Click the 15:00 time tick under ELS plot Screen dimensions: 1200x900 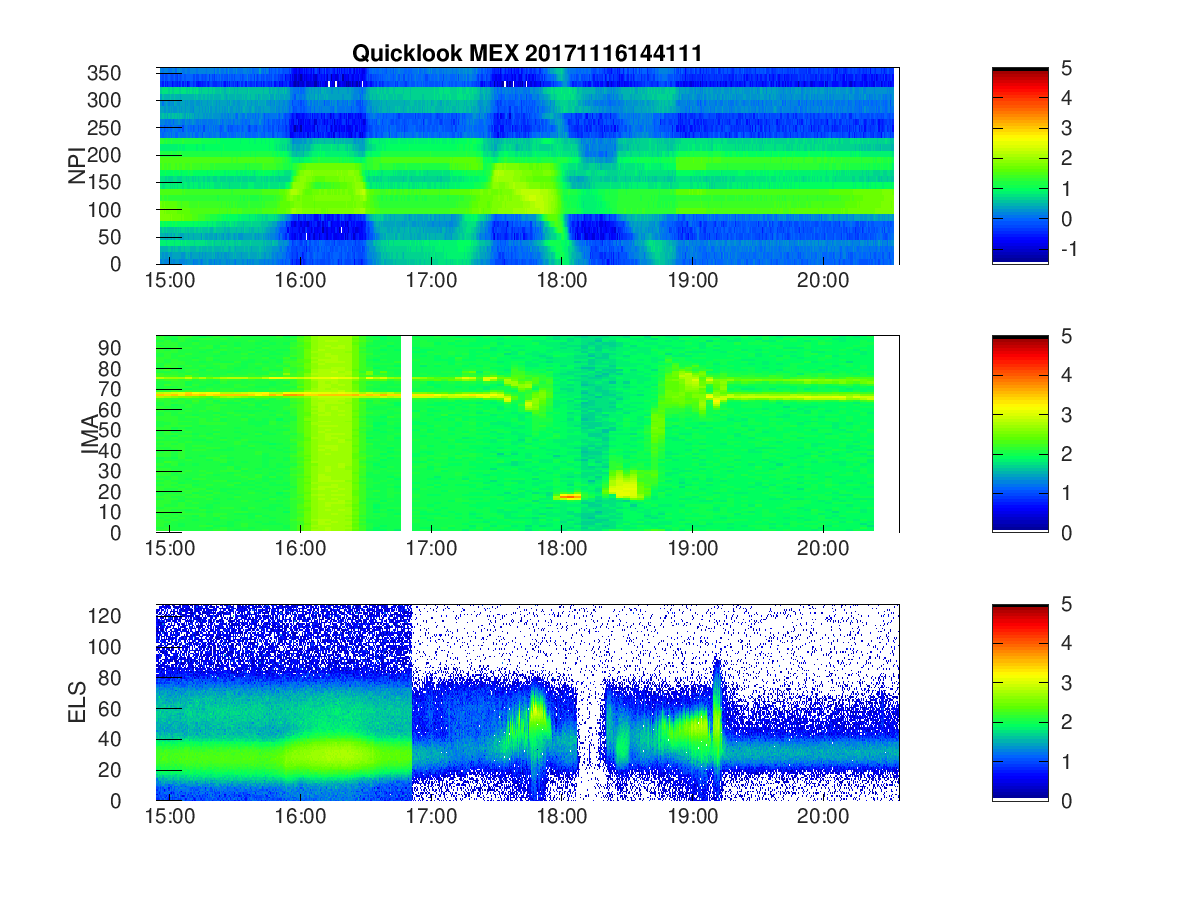tap(170, 818)
